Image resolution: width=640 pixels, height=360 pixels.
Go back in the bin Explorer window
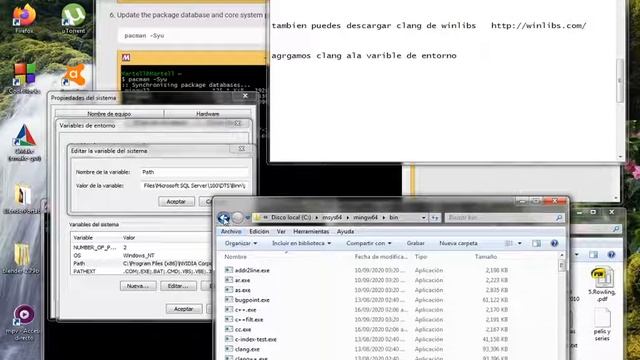point(223,218)
